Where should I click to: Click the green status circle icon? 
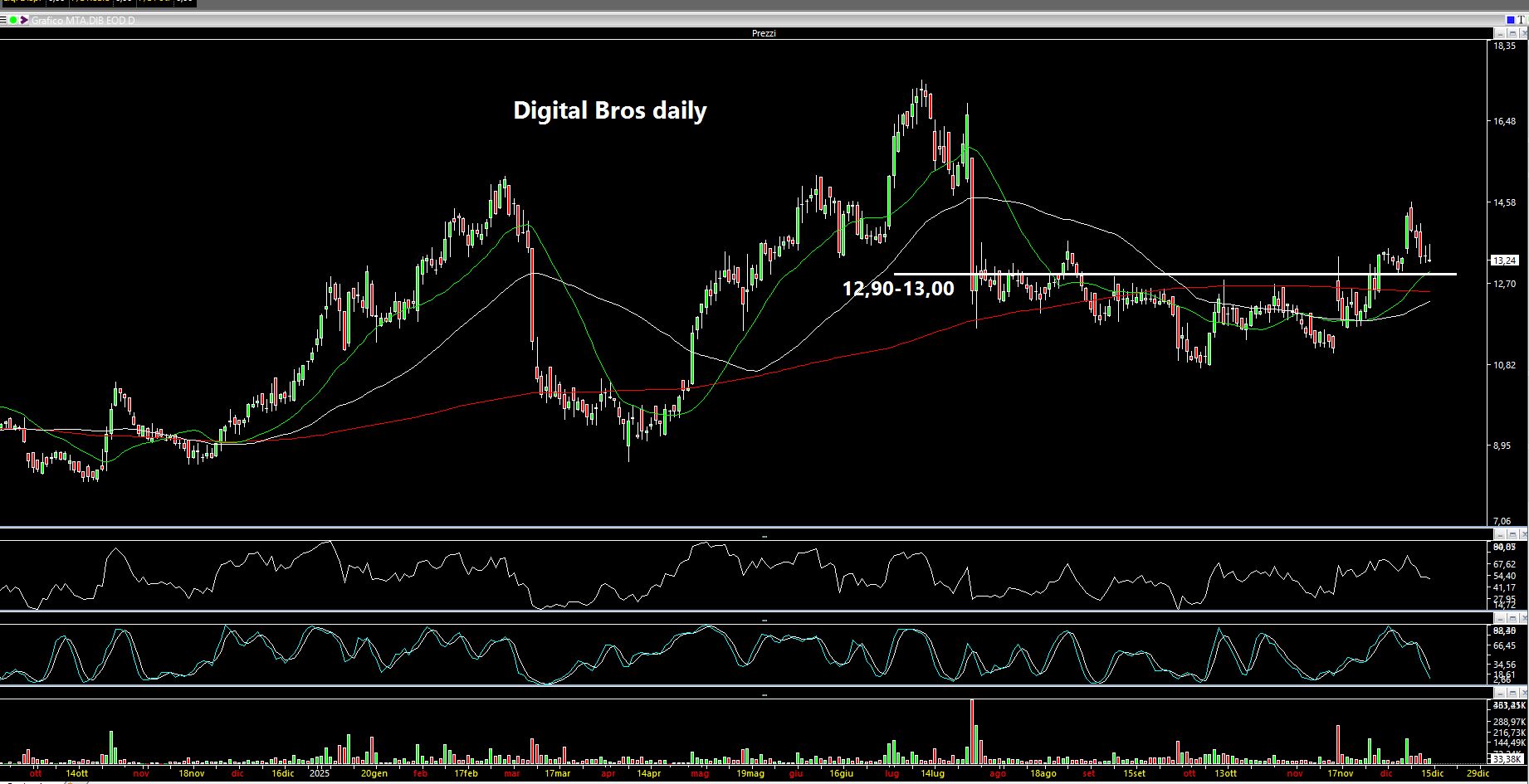[13, 20]
